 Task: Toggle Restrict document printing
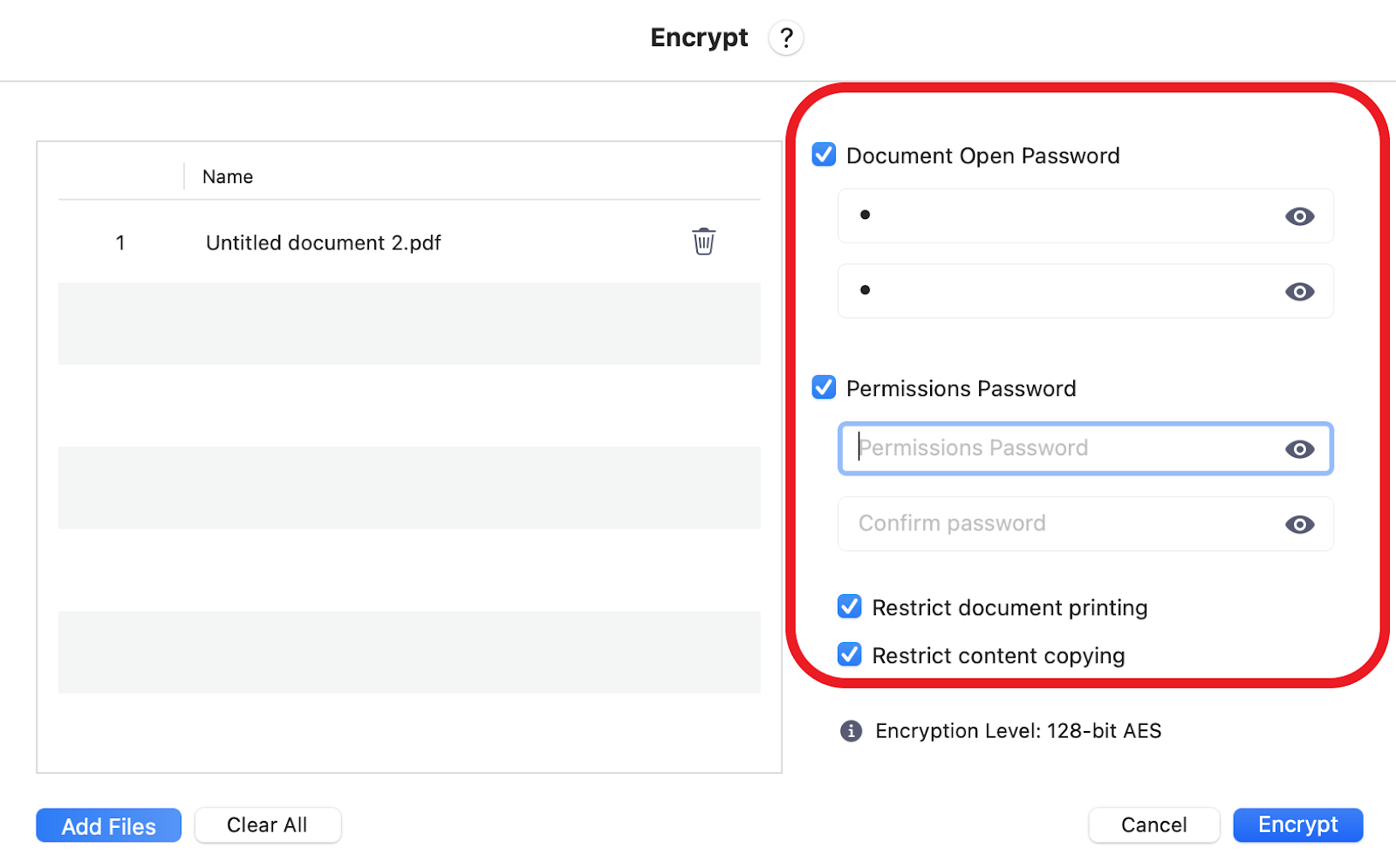click(849, 607)
